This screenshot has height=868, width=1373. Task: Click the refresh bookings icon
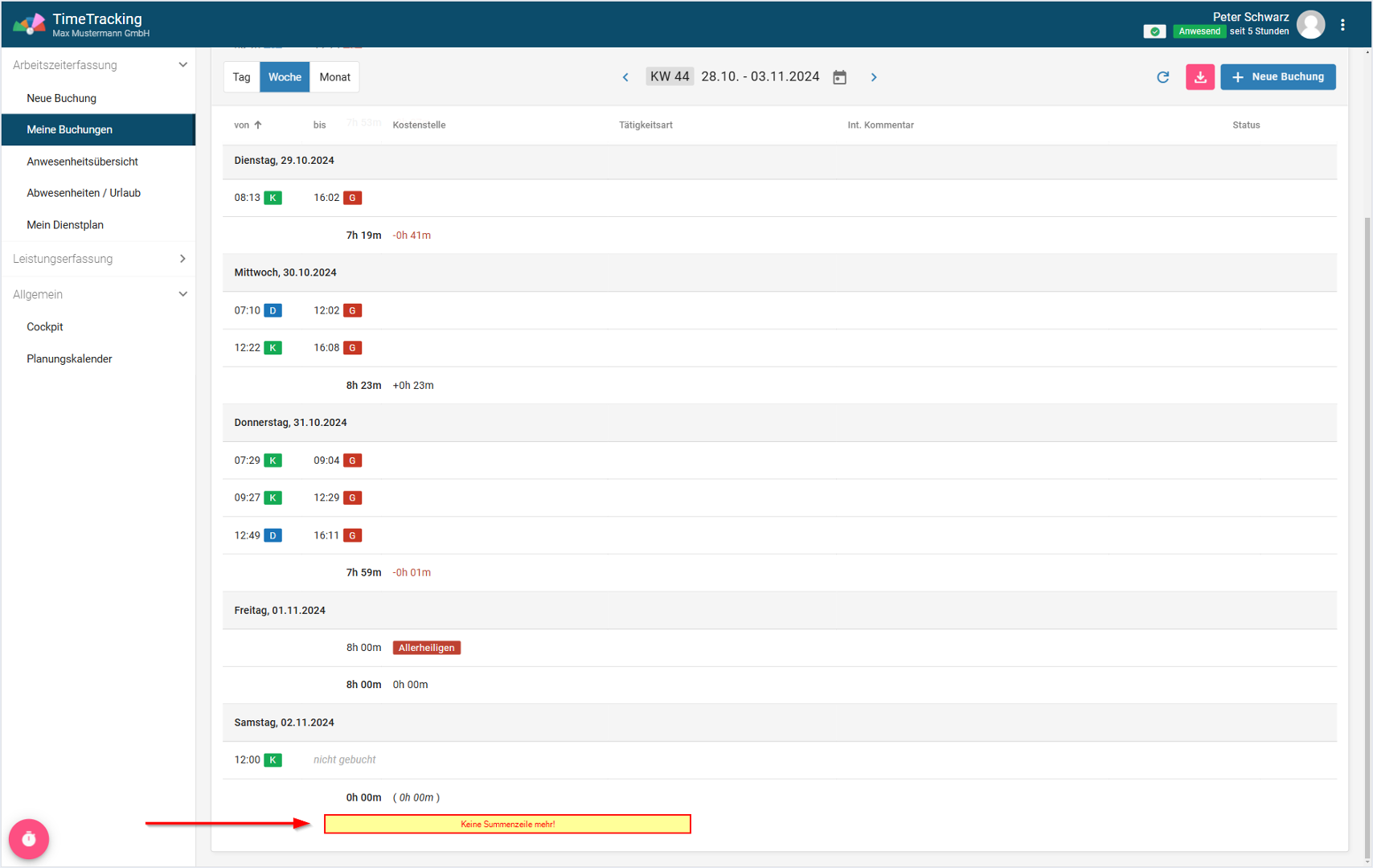click(1162, 77)
